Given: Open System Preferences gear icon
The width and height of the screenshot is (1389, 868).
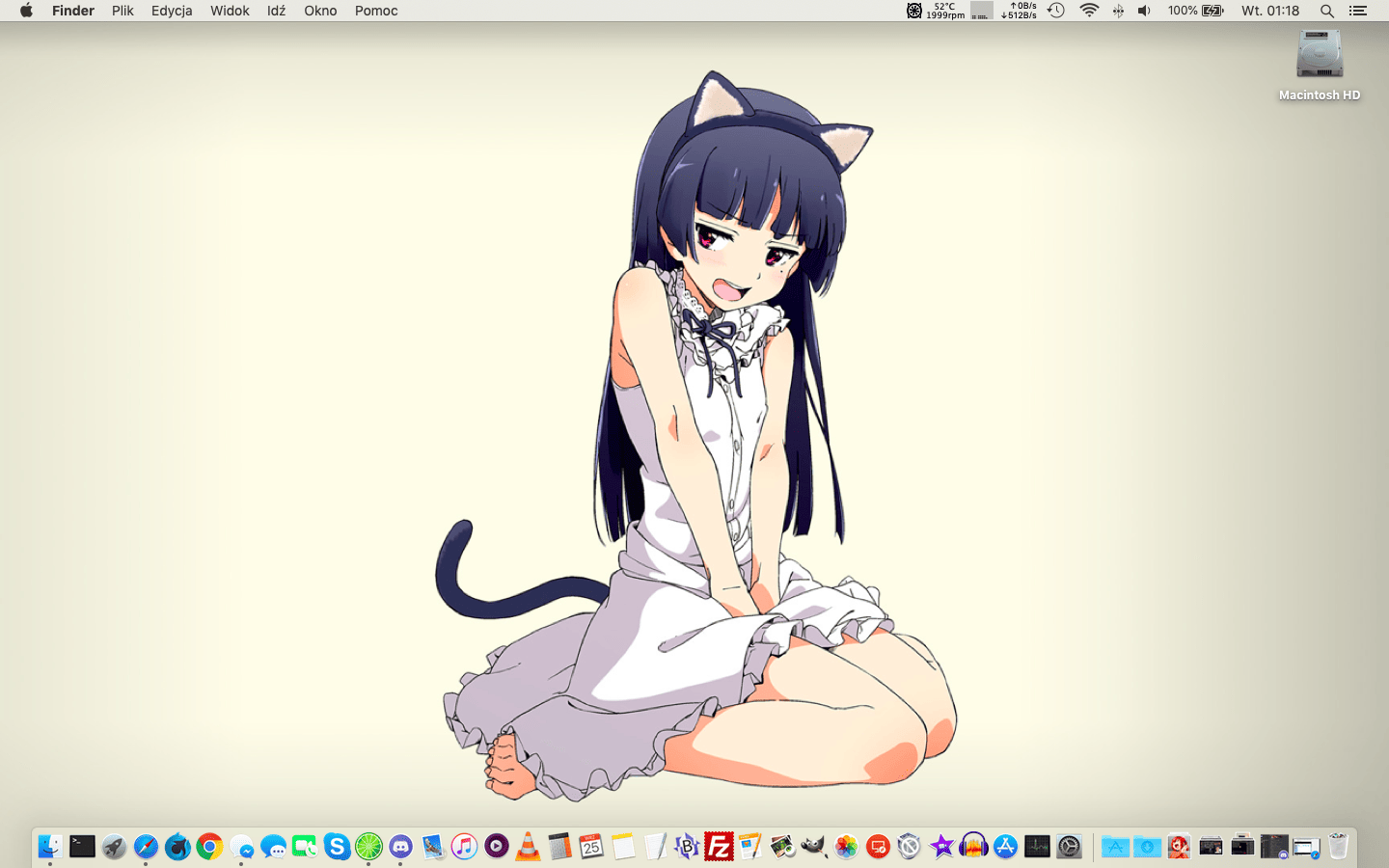Looking at the screenshot, I should [x=1069, y=847].
